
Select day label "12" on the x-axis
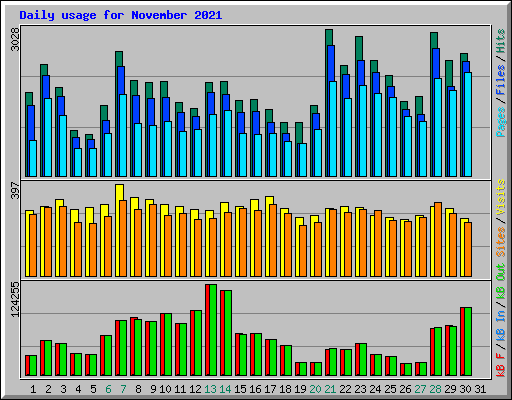click(195, 389)
